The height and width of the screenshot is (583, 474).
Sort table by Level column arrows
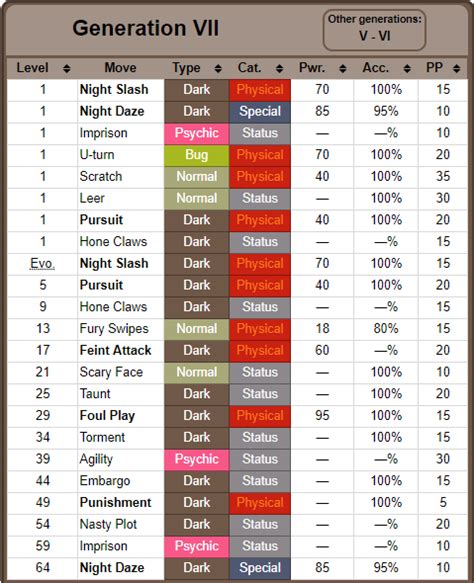pos(67,68)
